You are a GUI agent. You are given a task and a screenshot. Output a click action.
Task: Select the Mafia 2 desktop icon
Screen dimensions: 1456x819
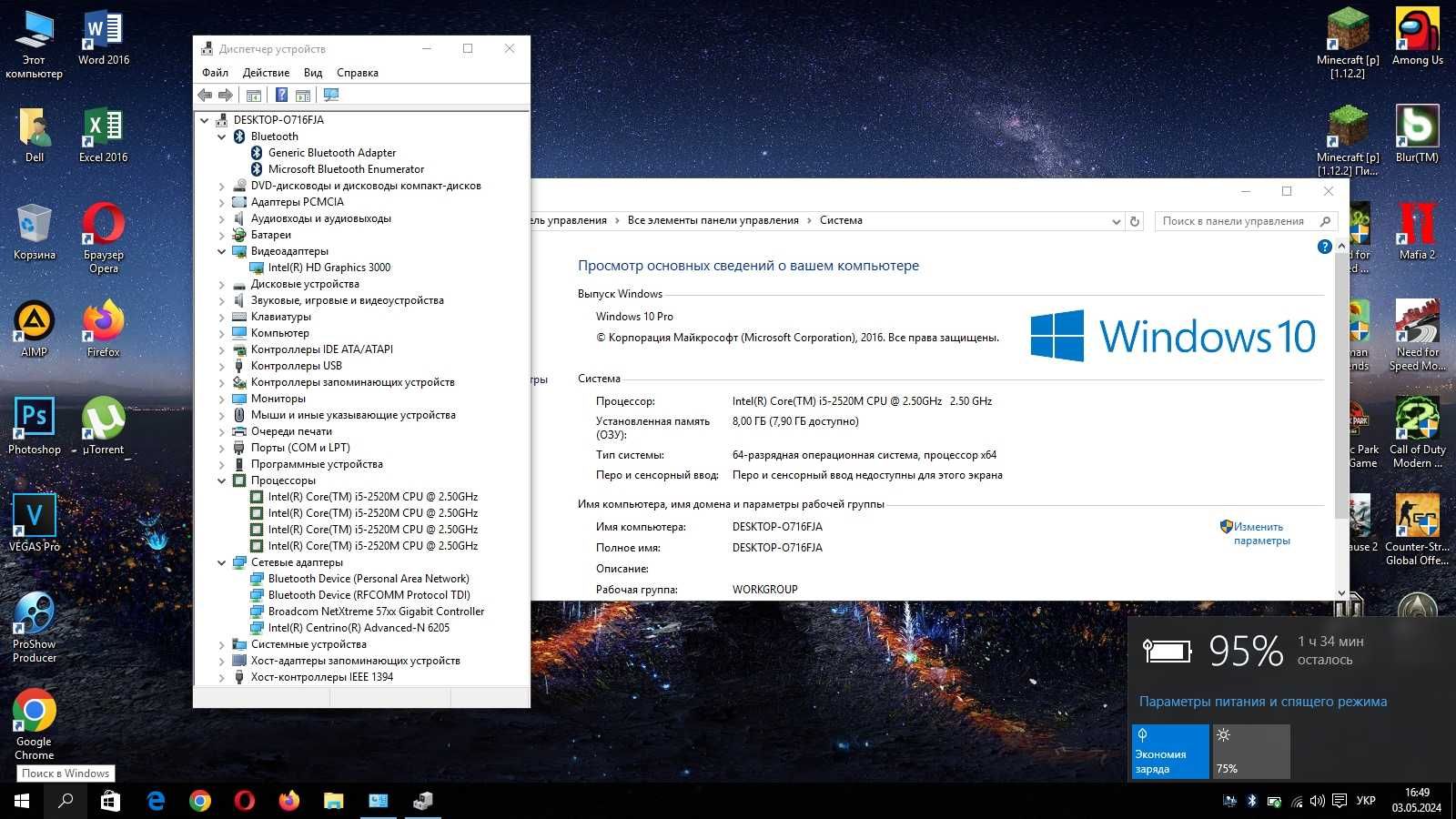point(1418,232)
